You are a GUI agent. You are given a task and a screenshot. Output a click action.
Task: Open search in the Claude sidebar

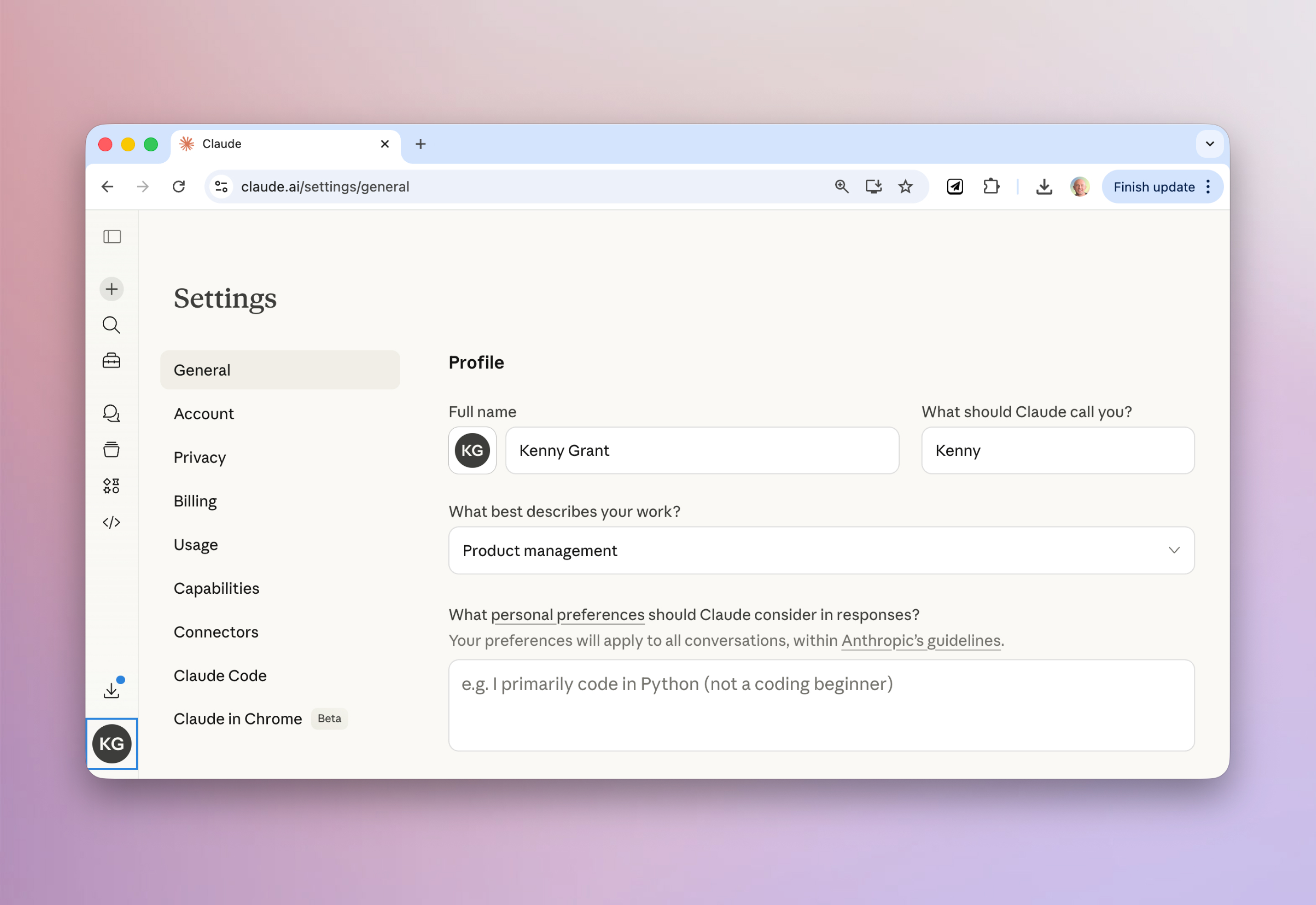[111, 325]
